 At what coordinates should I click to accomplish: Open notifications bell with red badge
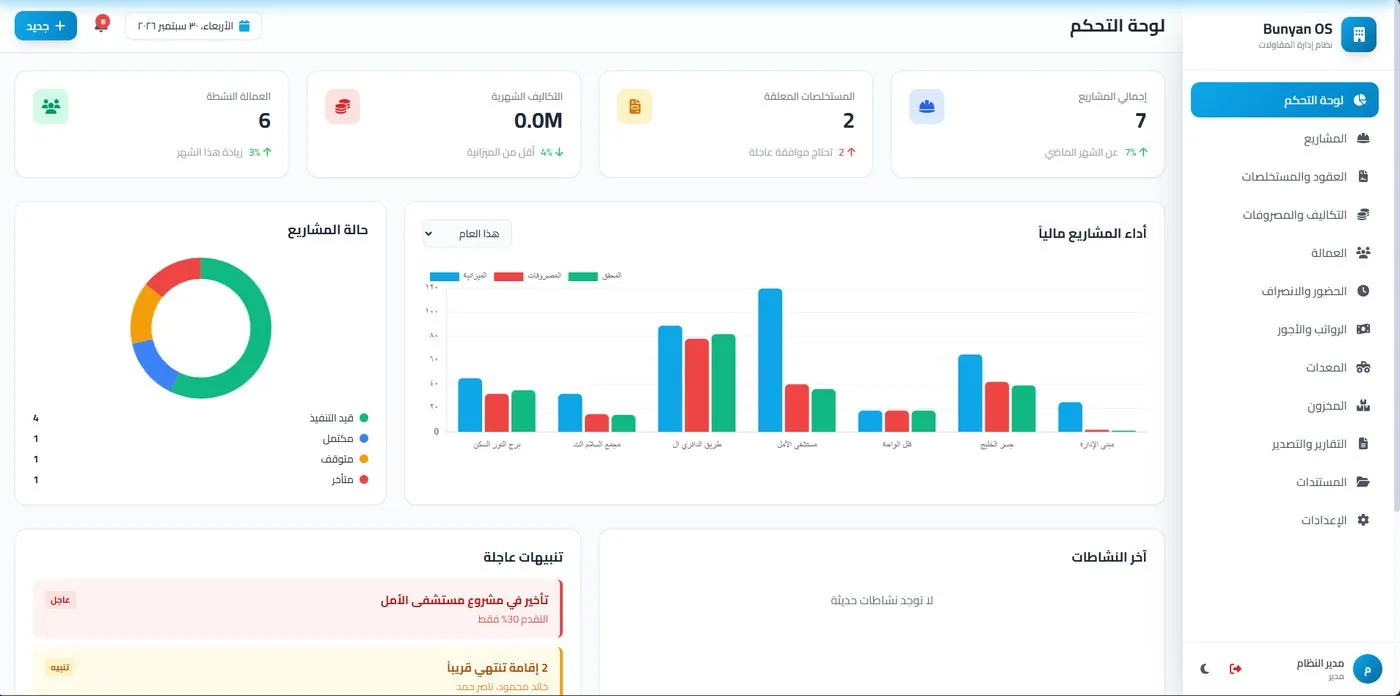101,24
